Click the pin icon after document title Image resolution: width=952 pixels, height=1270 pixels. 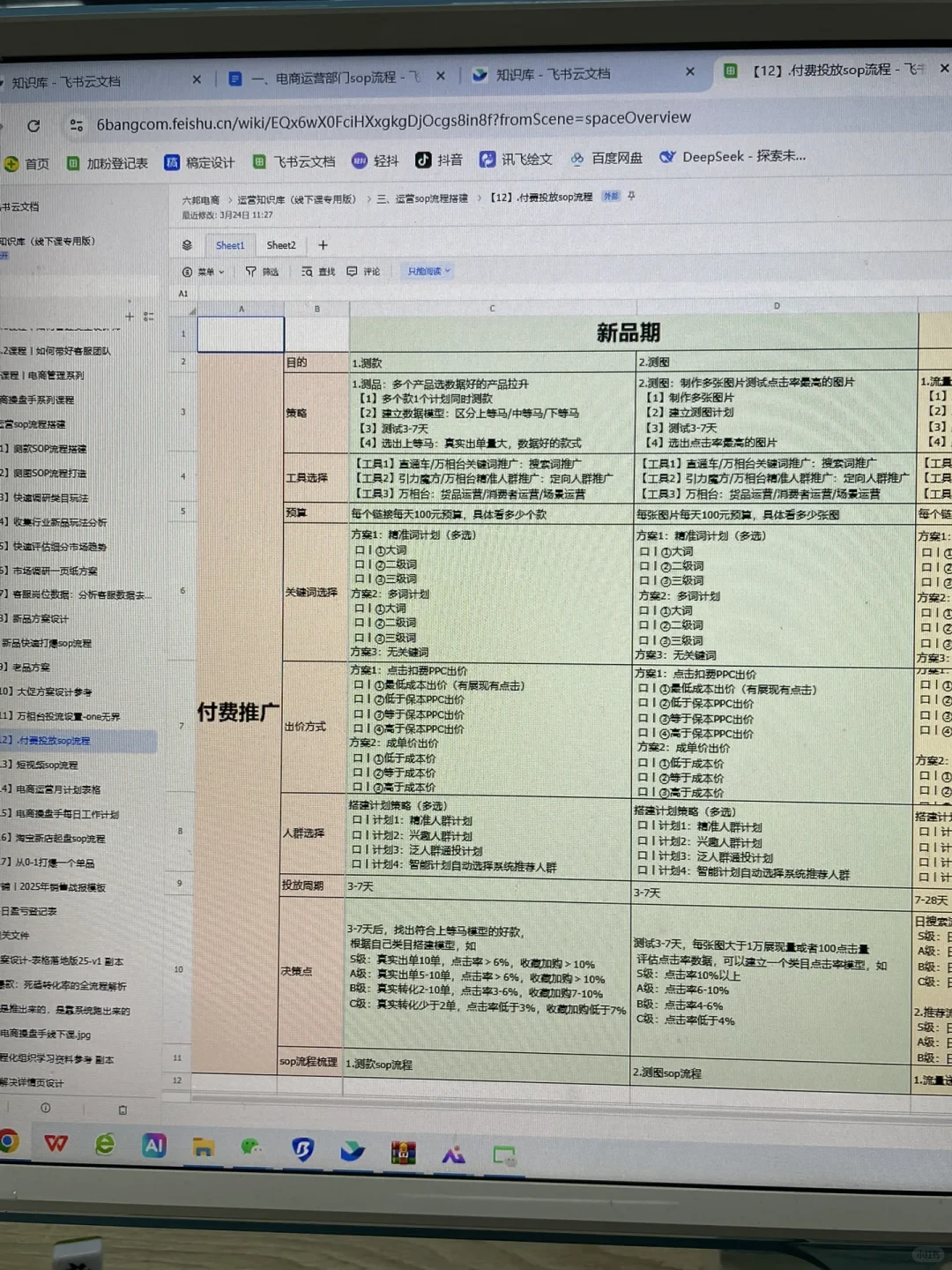(x=631, y=196)
